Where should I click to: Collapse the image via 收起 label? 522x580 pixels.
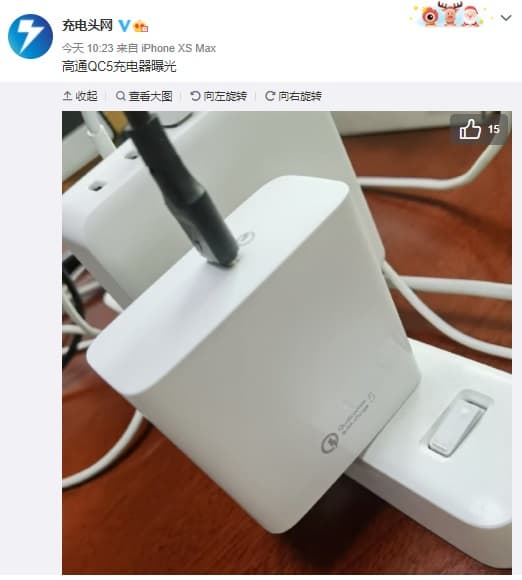[x=87, y=96]
